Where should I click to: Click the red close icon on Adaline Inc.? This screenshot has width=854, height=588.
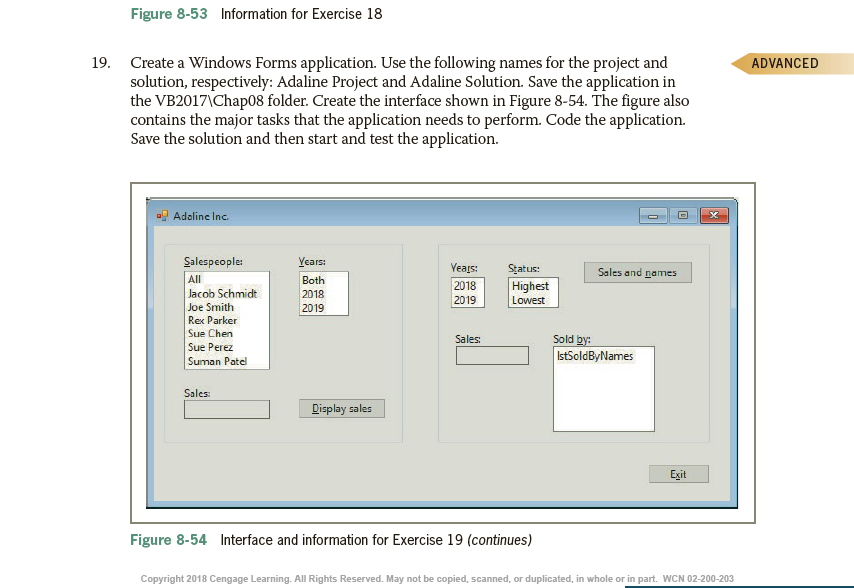[714, 213]
